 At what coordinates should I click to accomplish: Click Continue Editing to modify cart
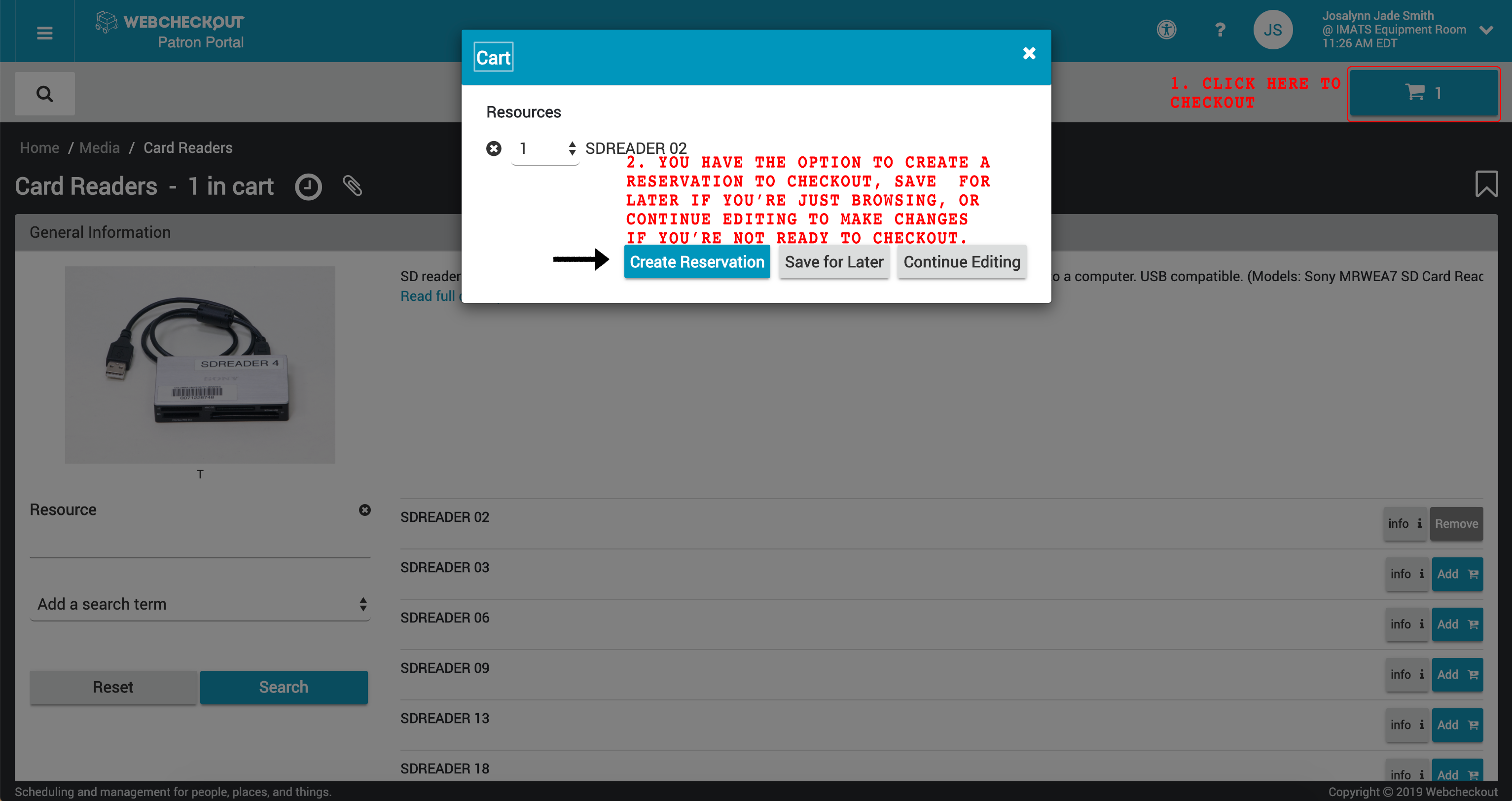pos(961,262)
